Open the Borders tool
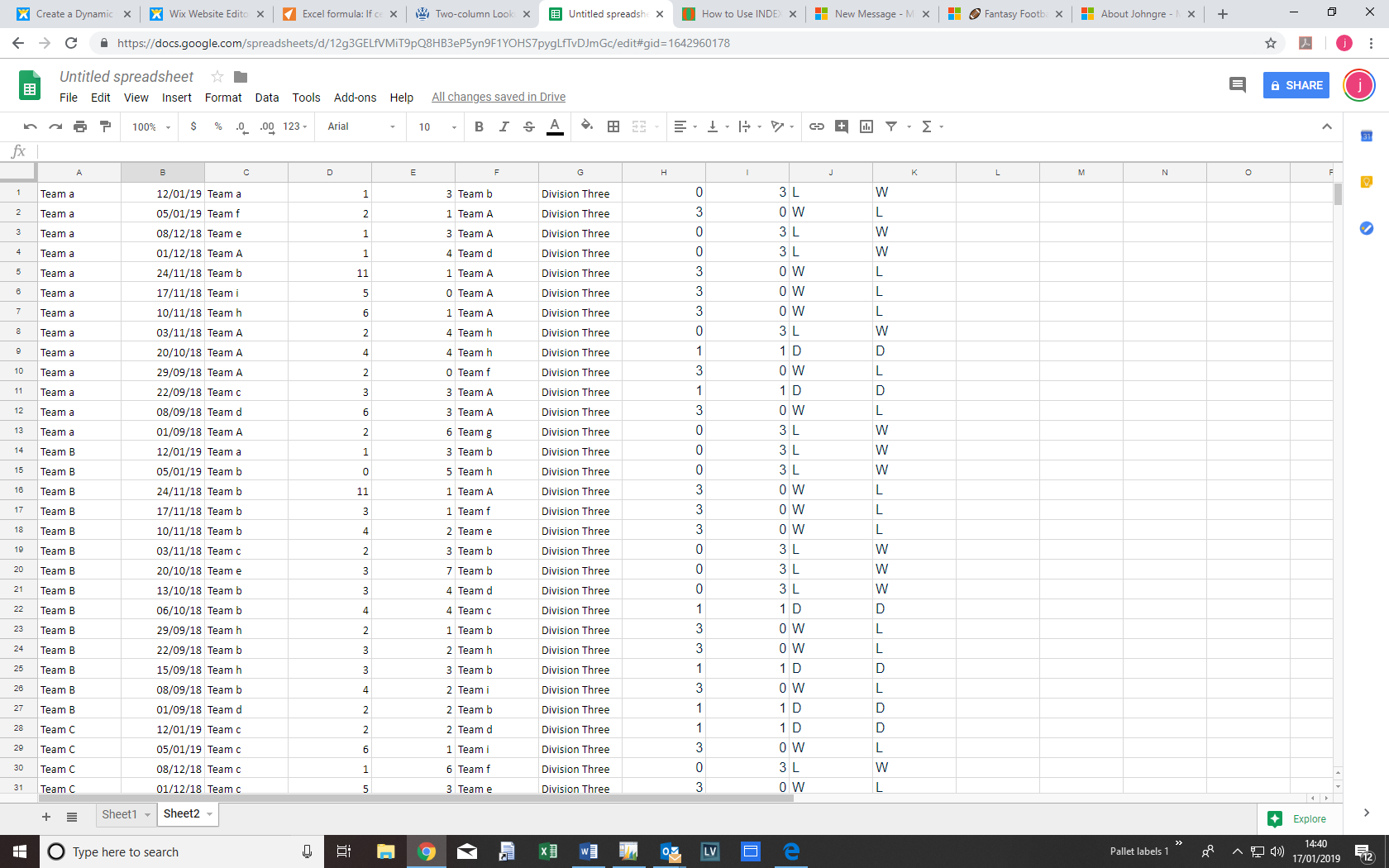The height and width of the screenshot is (868, 1389). [x=613, y=126]
